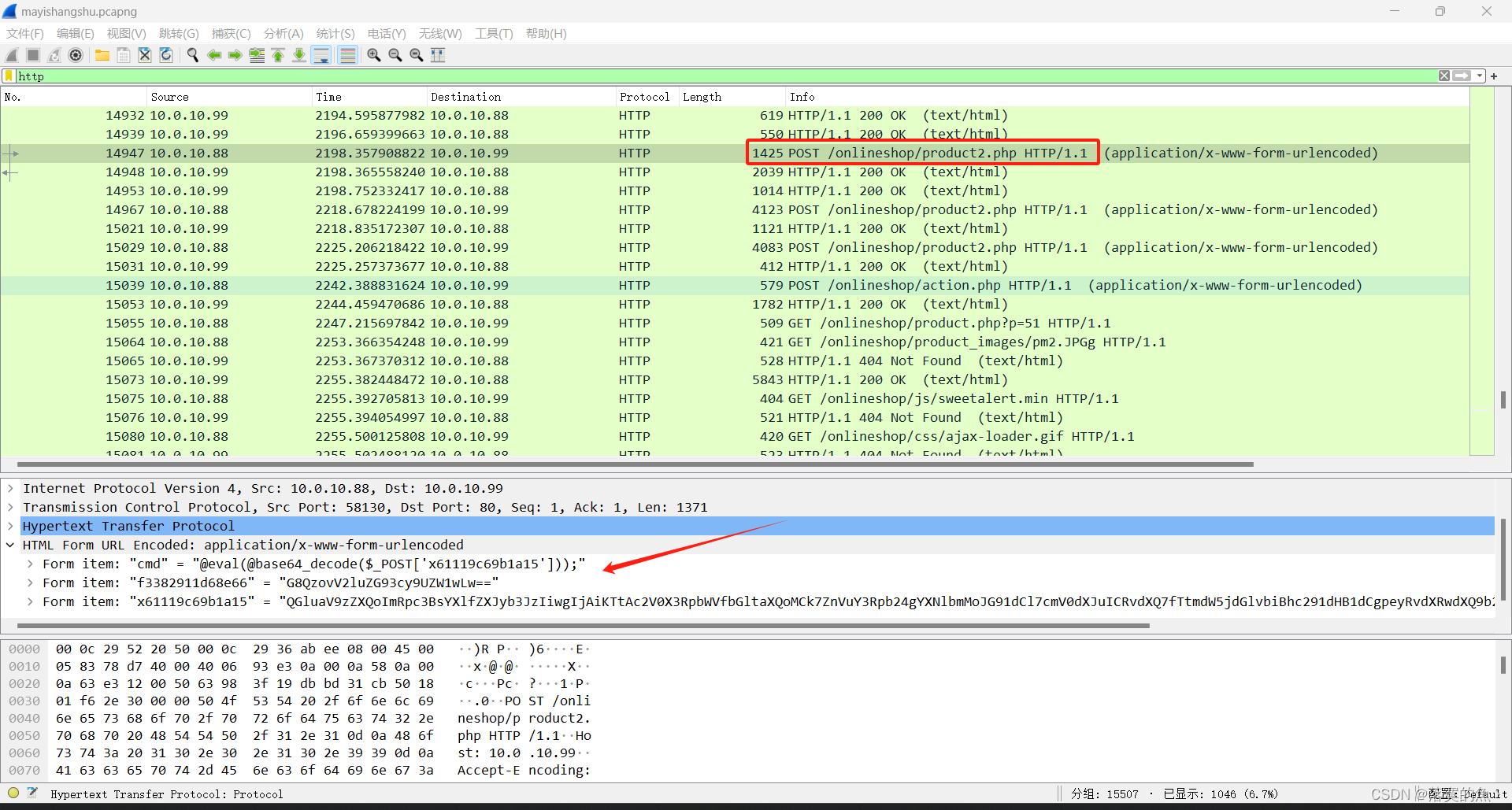The height and width of the screenshot is (810, 1512).
Task: Click the http display filter field
Action: click(x=724, y=76)
